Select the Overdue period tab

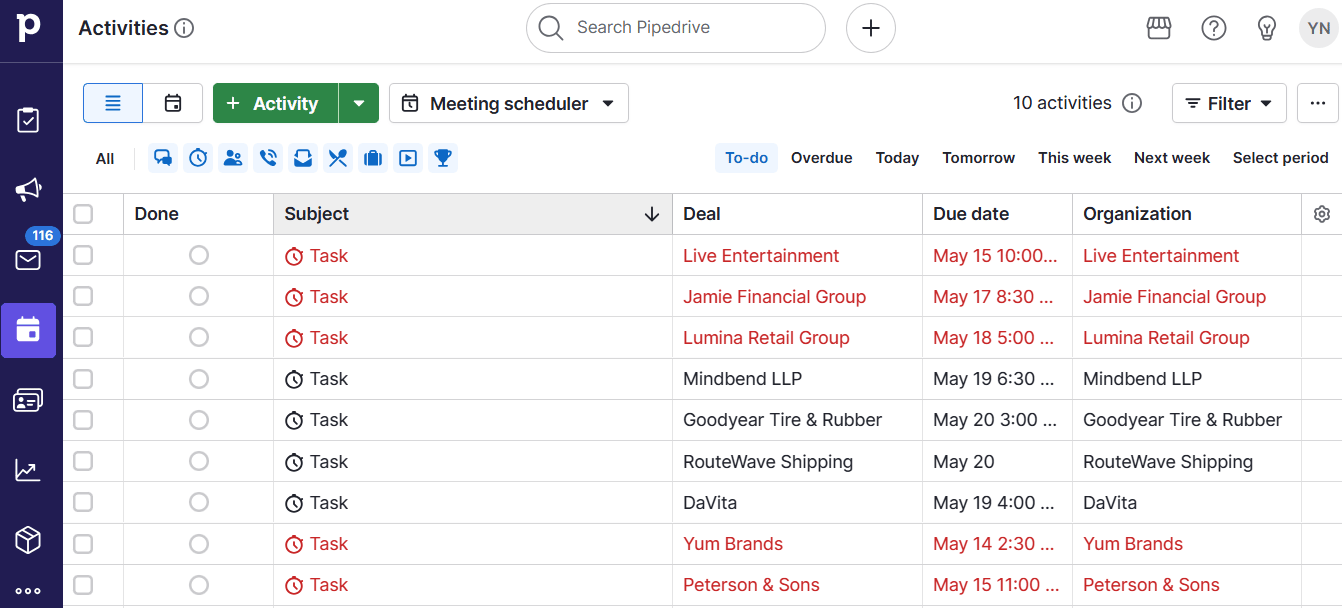(x=822, y=158)
